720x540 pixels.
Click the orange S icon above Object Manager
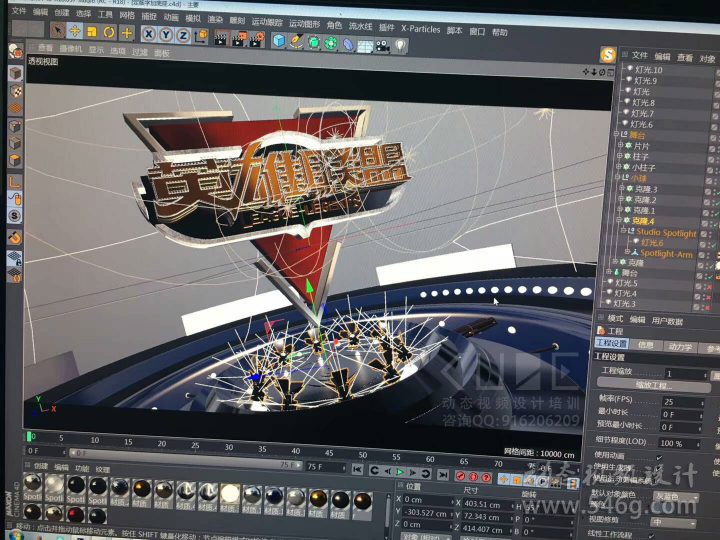[x=607, y=55]
